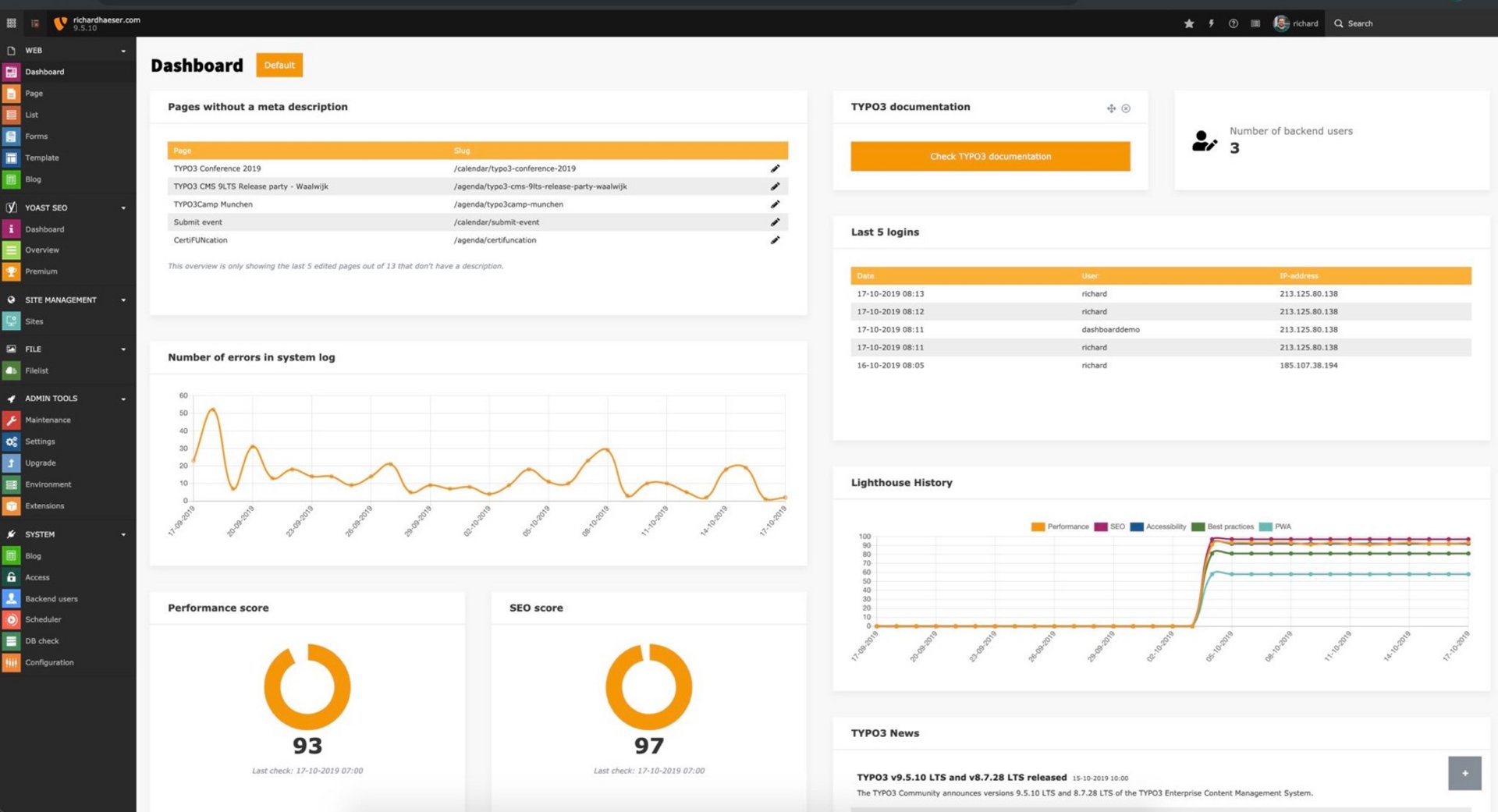Open the Page module
This screenshot has height=812, width=1498.
point(68,94)
